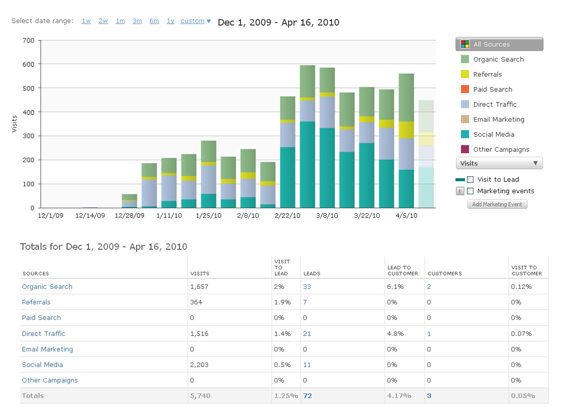
Task: Click the 1,516 Direct Traffic visits cell
Action: point(199,333)
